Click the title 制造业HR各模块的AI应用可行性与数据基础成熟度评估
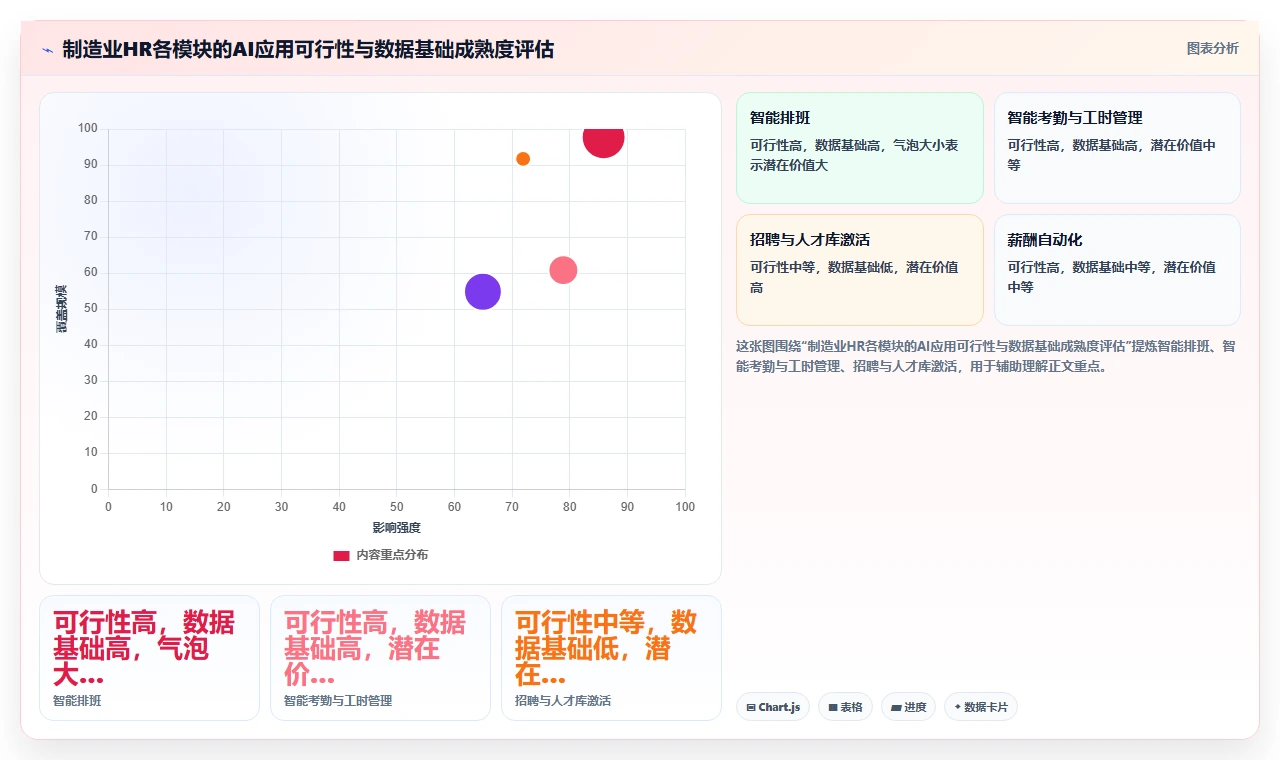Viewport: 1280px width, 760px height. (308, 49)
